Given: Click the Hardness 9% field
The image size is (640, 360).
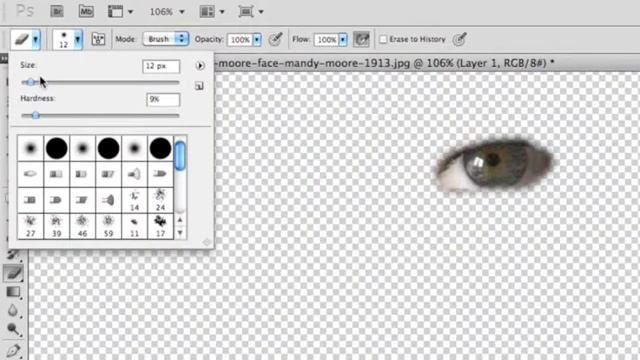Looking at the screenshot, I should click(163, 100).
